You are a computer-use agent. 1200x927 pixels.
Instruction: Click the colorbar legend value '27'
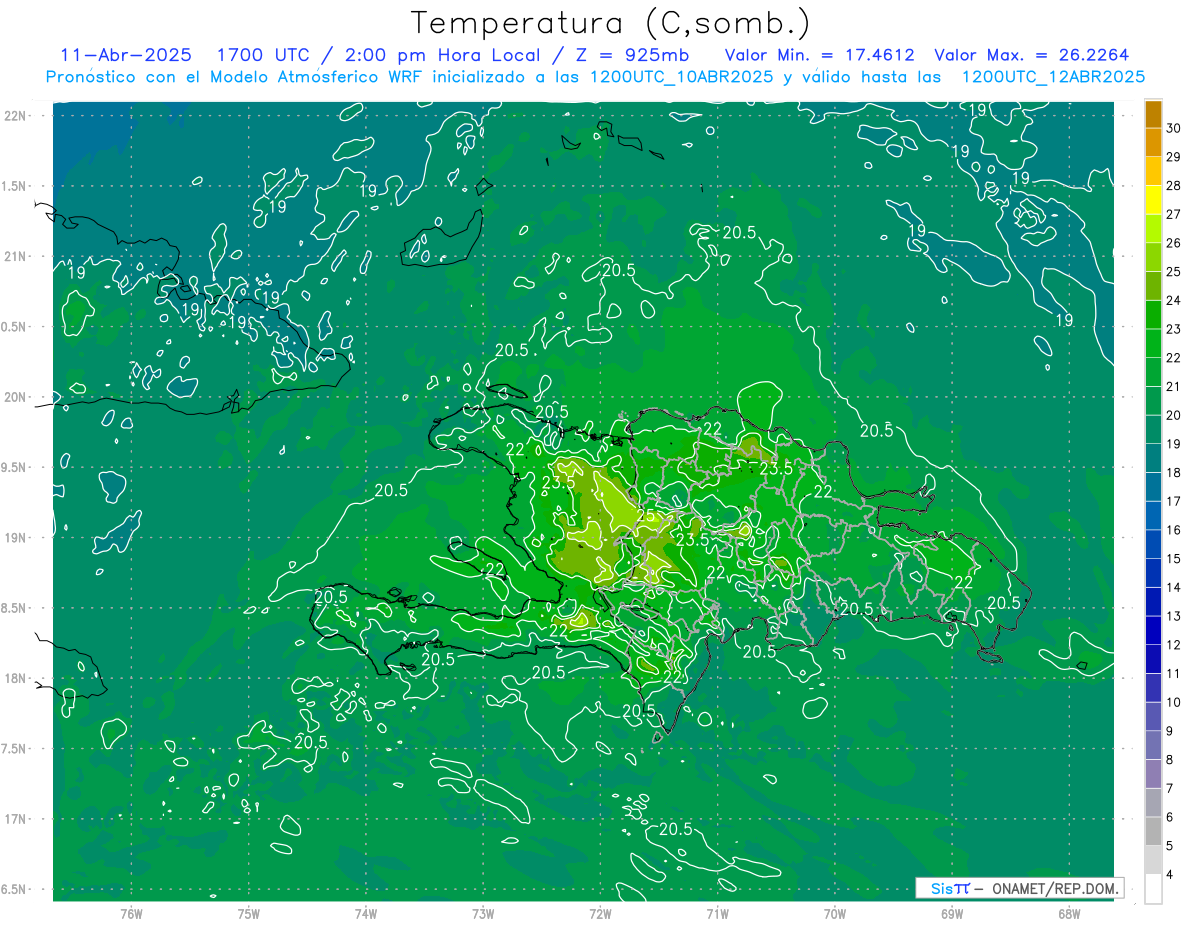pyautogui.click(x=1174, y=214)
